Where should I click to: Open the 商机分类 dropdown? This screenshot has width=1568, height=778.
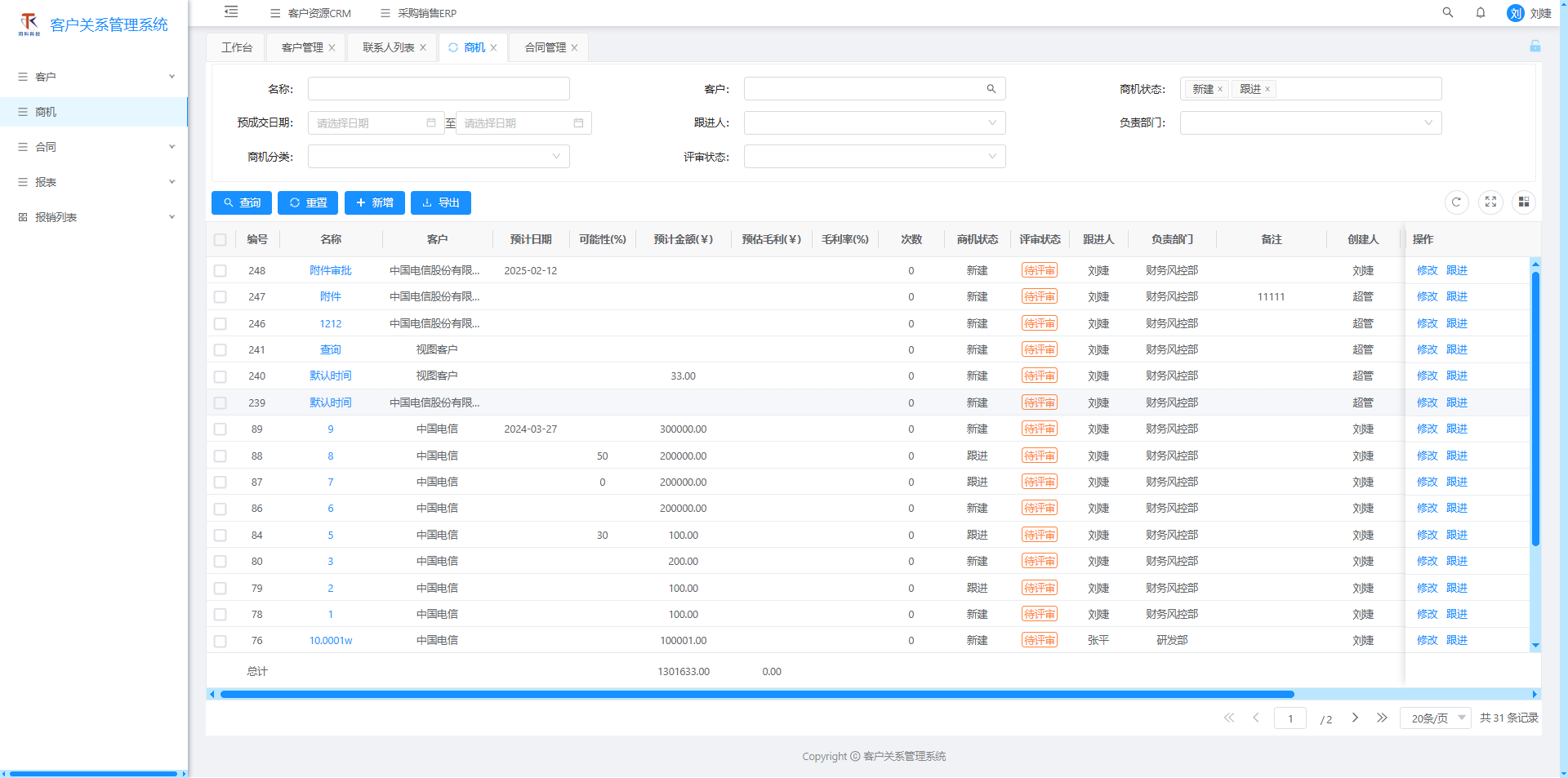pyautogui.click(x=439, y=157)
